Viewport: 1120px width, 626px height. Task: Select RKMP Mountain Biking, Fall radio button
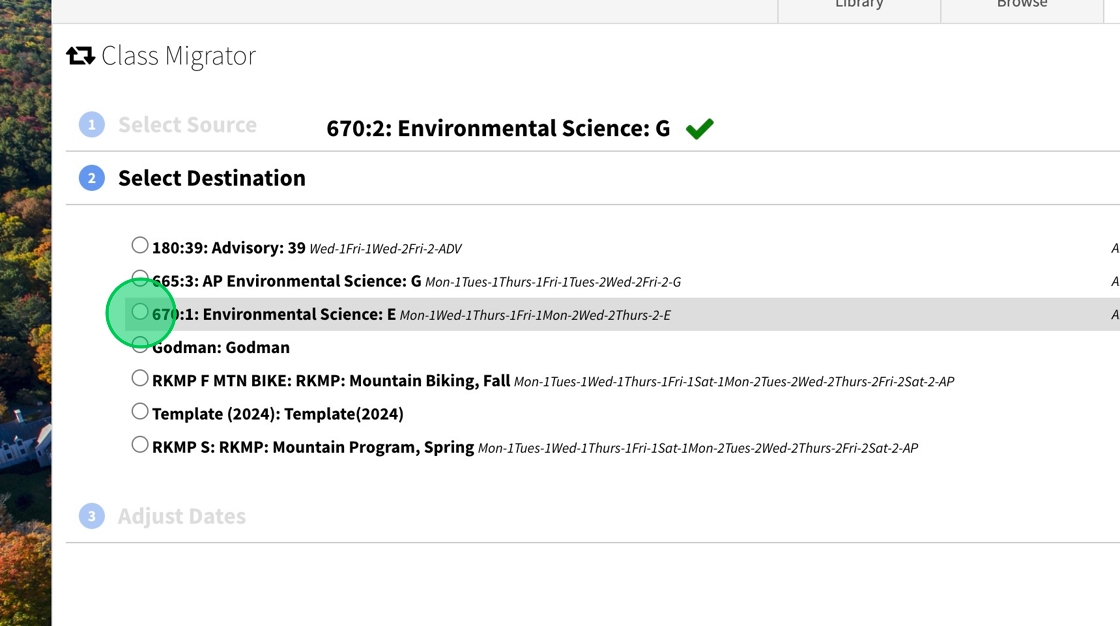(140, 378)
